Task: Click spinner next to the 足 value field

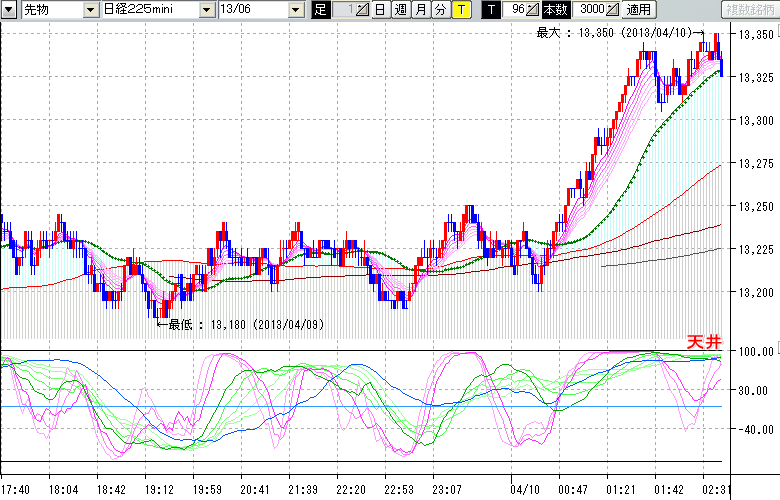Action: click(363, 10)
